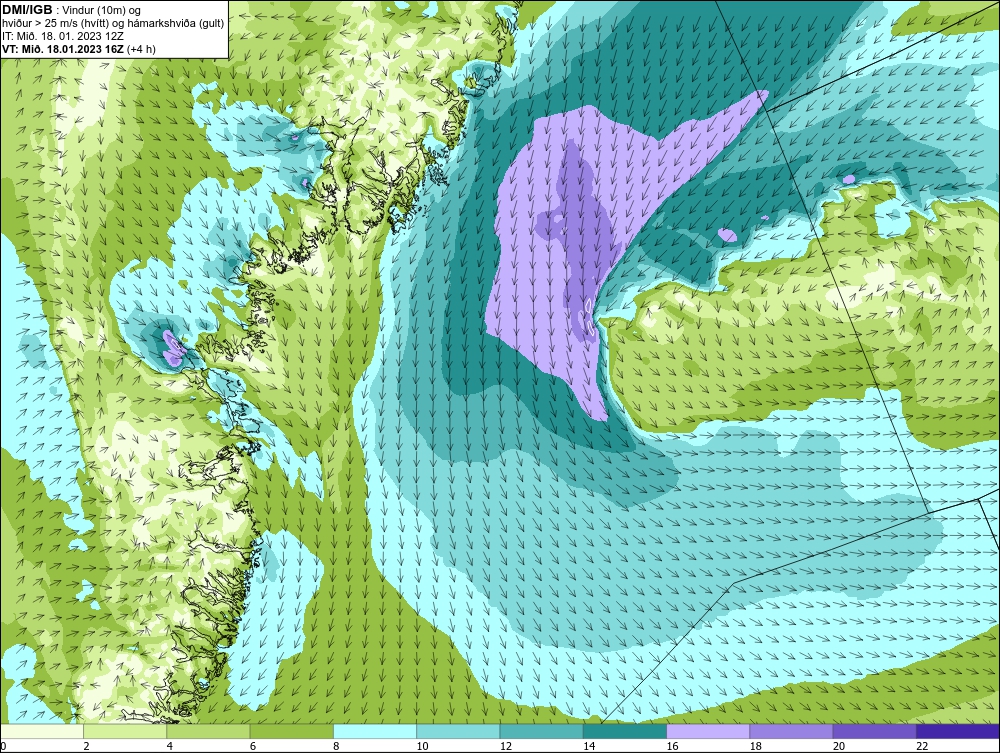This screenshot has height=753, width=1000.
Task: Click the olive green 6–8 m/s legend swatch
Action: click(291, 731)
